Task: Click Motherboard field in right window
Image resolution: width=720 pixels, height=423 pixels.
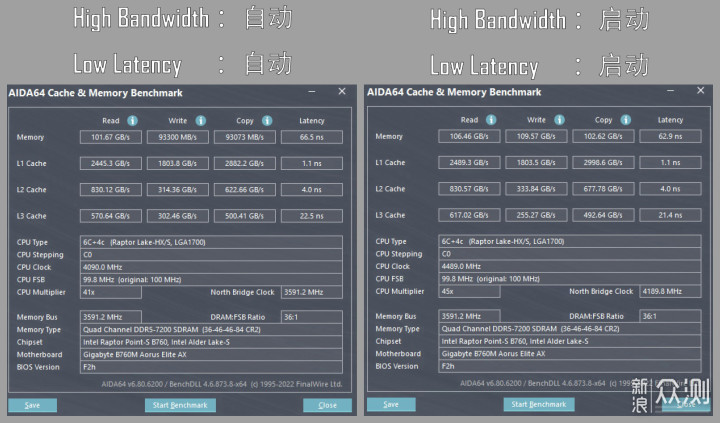Action: pos(570,354)
